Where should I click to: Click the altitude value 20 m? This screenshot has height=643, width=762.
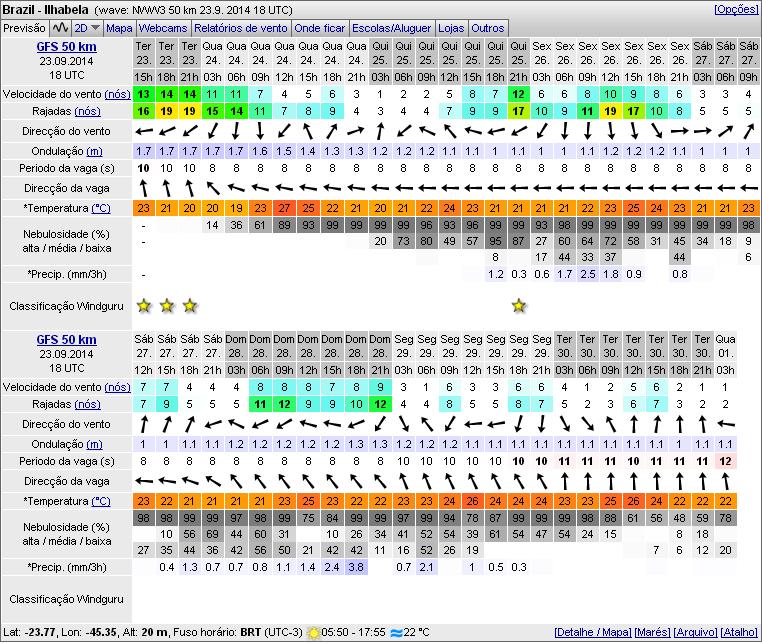155,632
